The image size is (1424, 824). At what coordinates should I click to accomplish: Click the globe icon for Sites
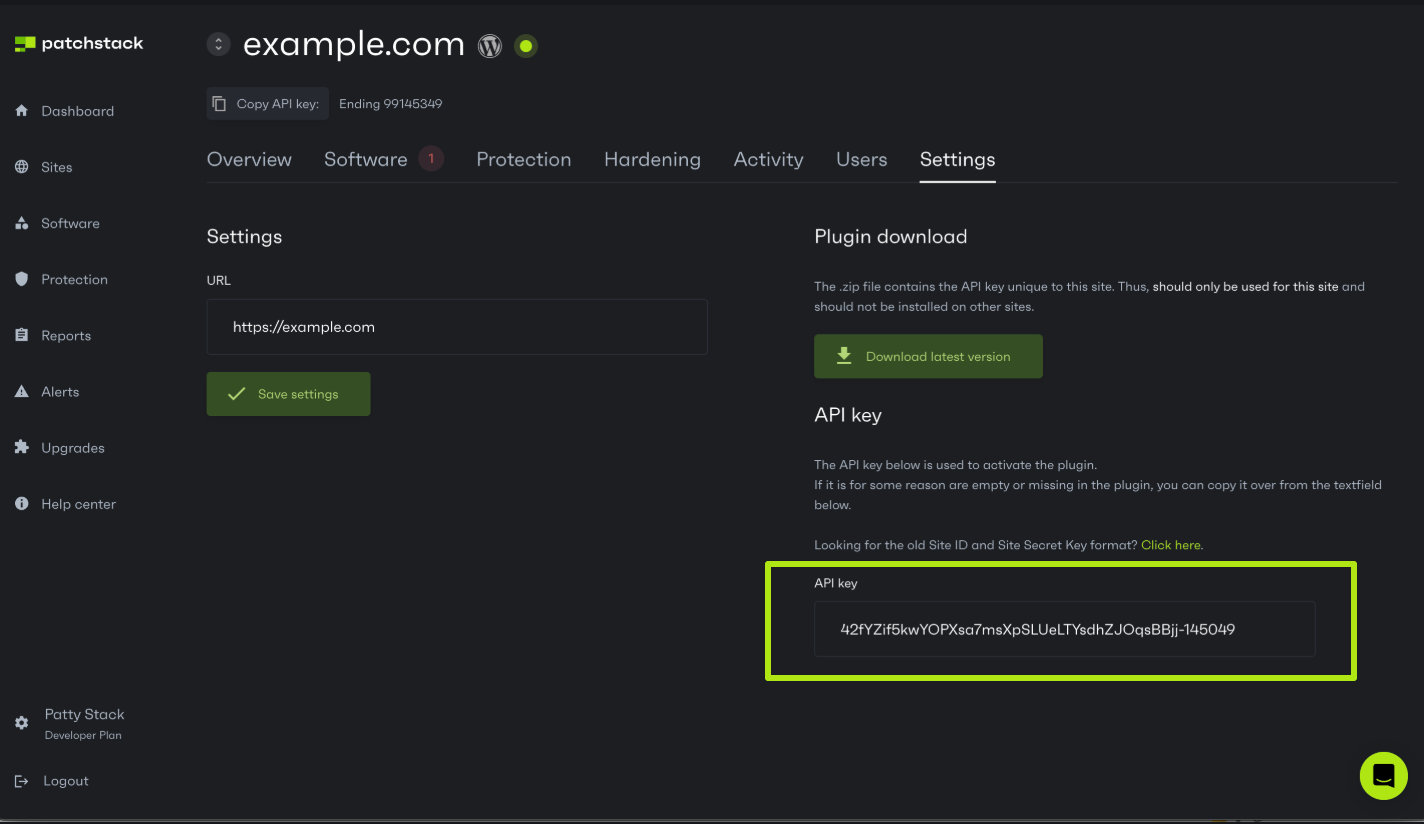[22, 167]
